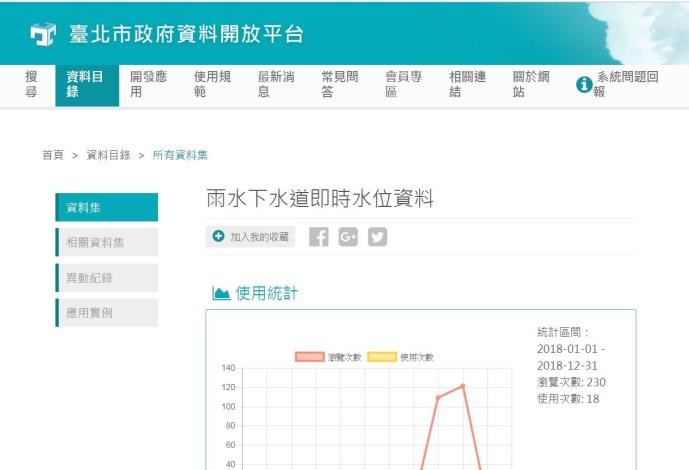Click the chart data point near 110

438,398
